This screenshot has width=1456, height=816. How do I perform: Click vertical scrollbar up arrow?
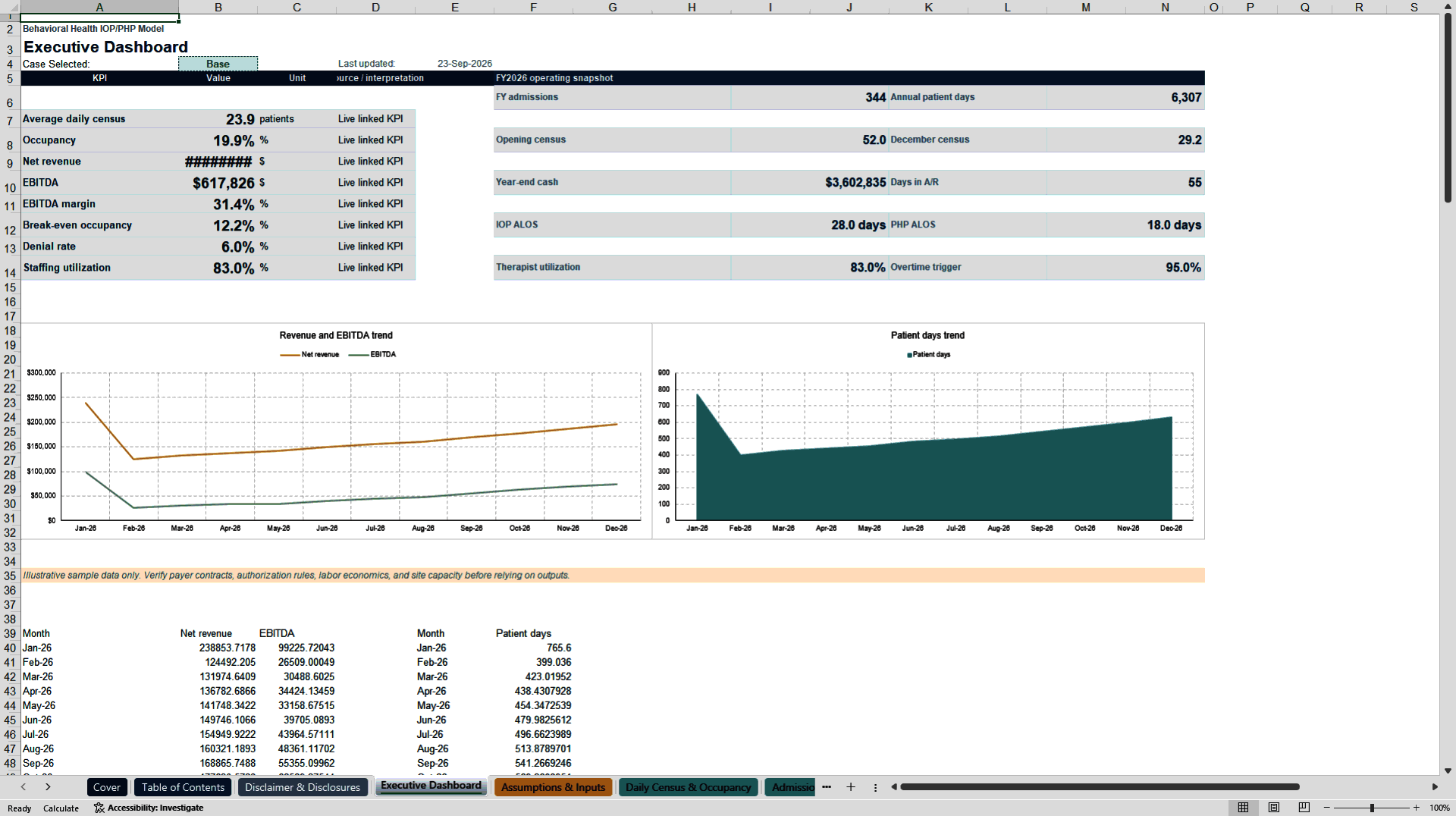point(1448,7)
